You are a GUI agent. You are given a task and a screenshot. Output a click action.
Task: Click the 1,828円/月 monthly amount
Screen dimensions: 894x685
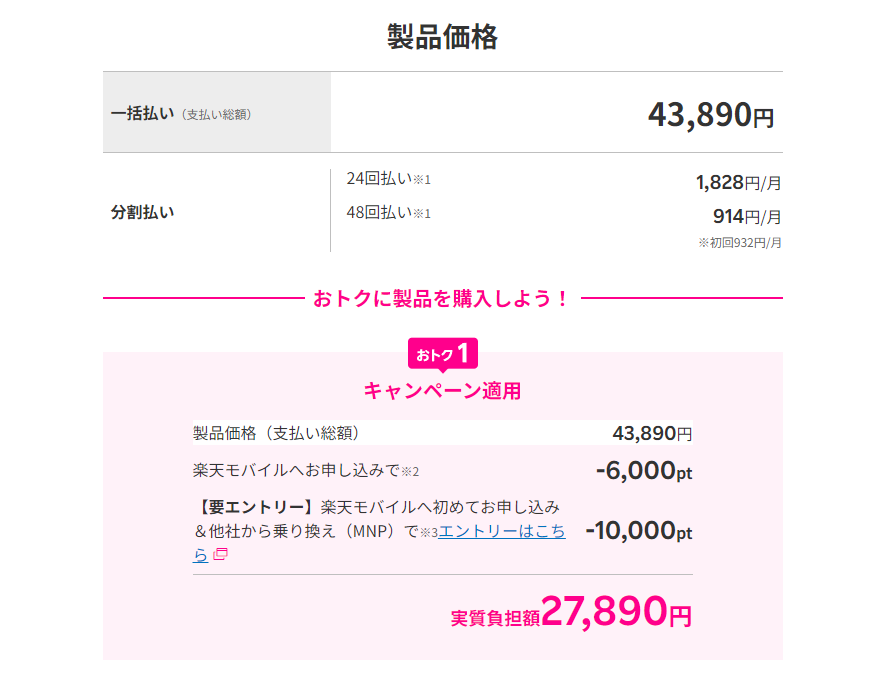[x=738, y=183]
